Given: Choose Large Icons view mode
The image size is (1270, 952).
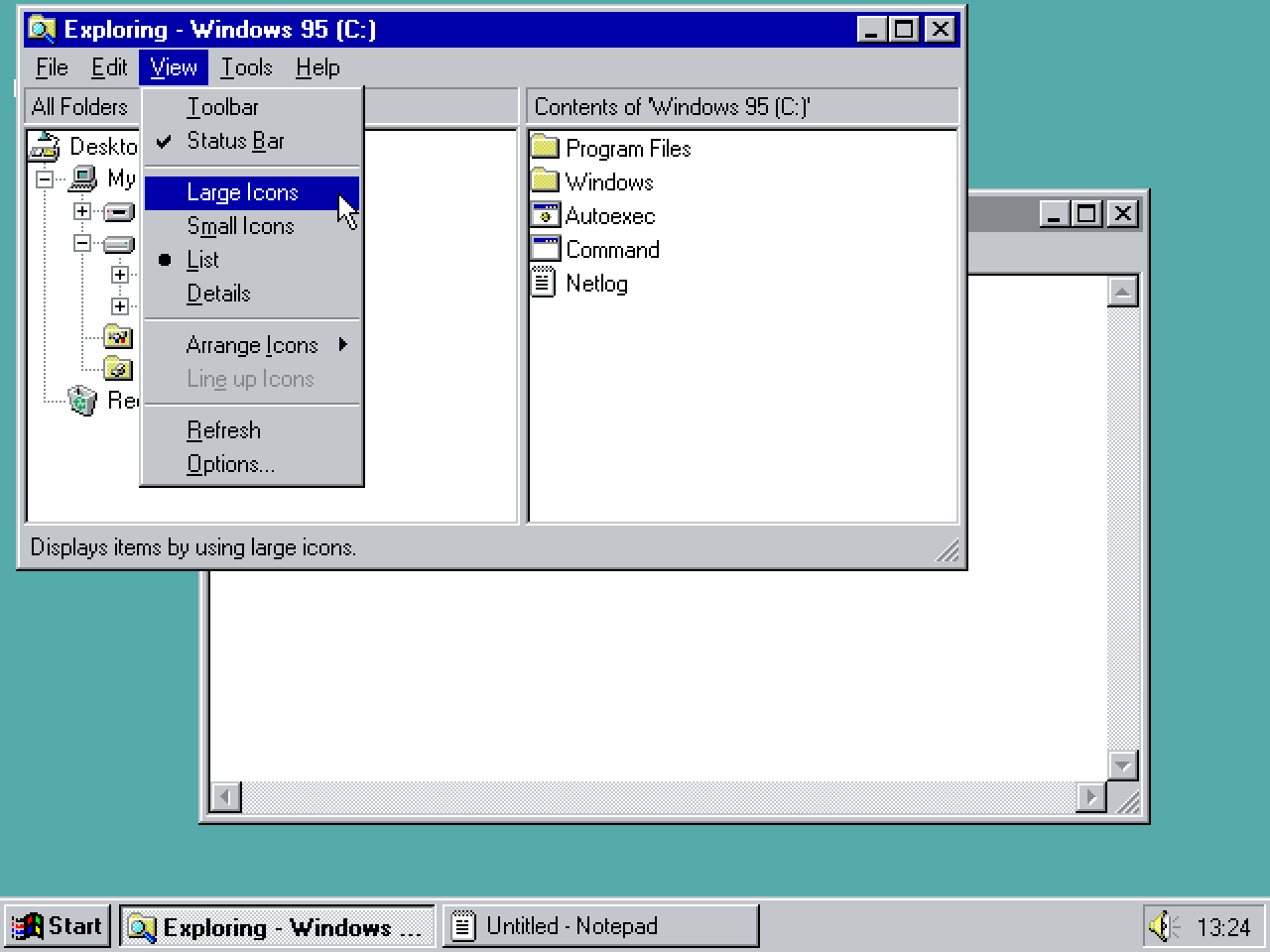Looking at the screenshot, I should [252, 192].
